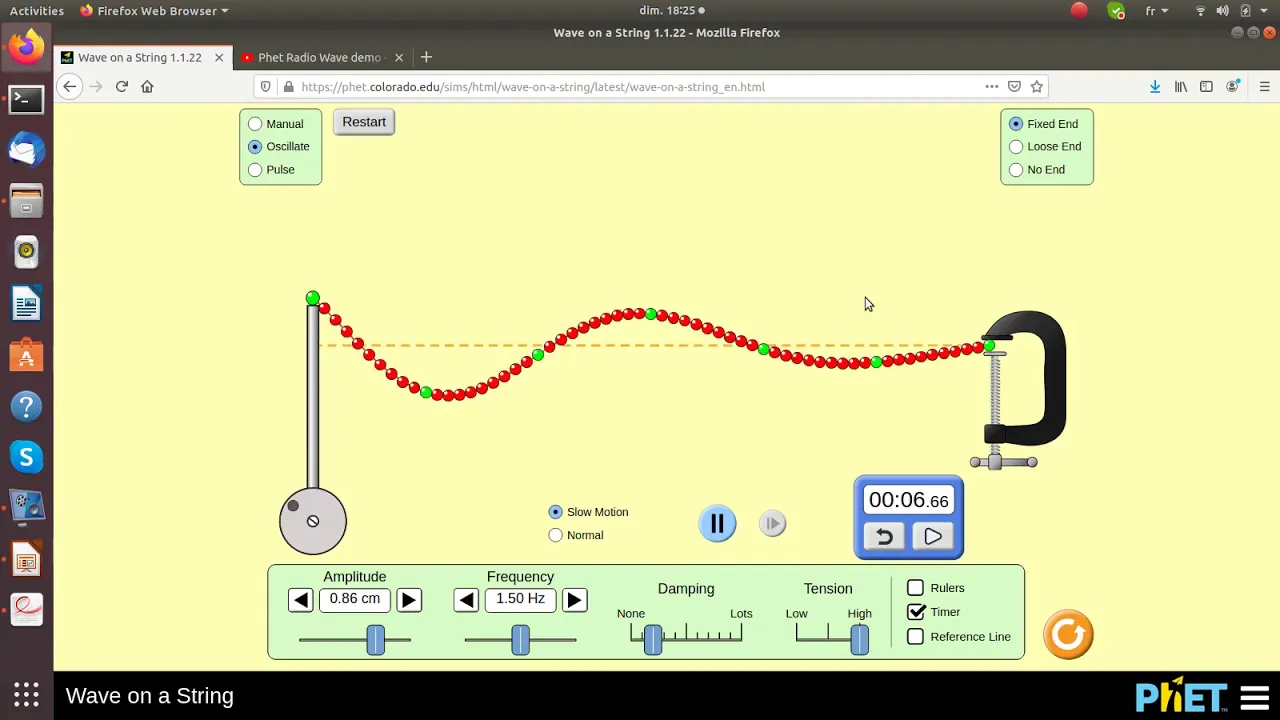Open Thunderbird from the dock

coord(26,150)
